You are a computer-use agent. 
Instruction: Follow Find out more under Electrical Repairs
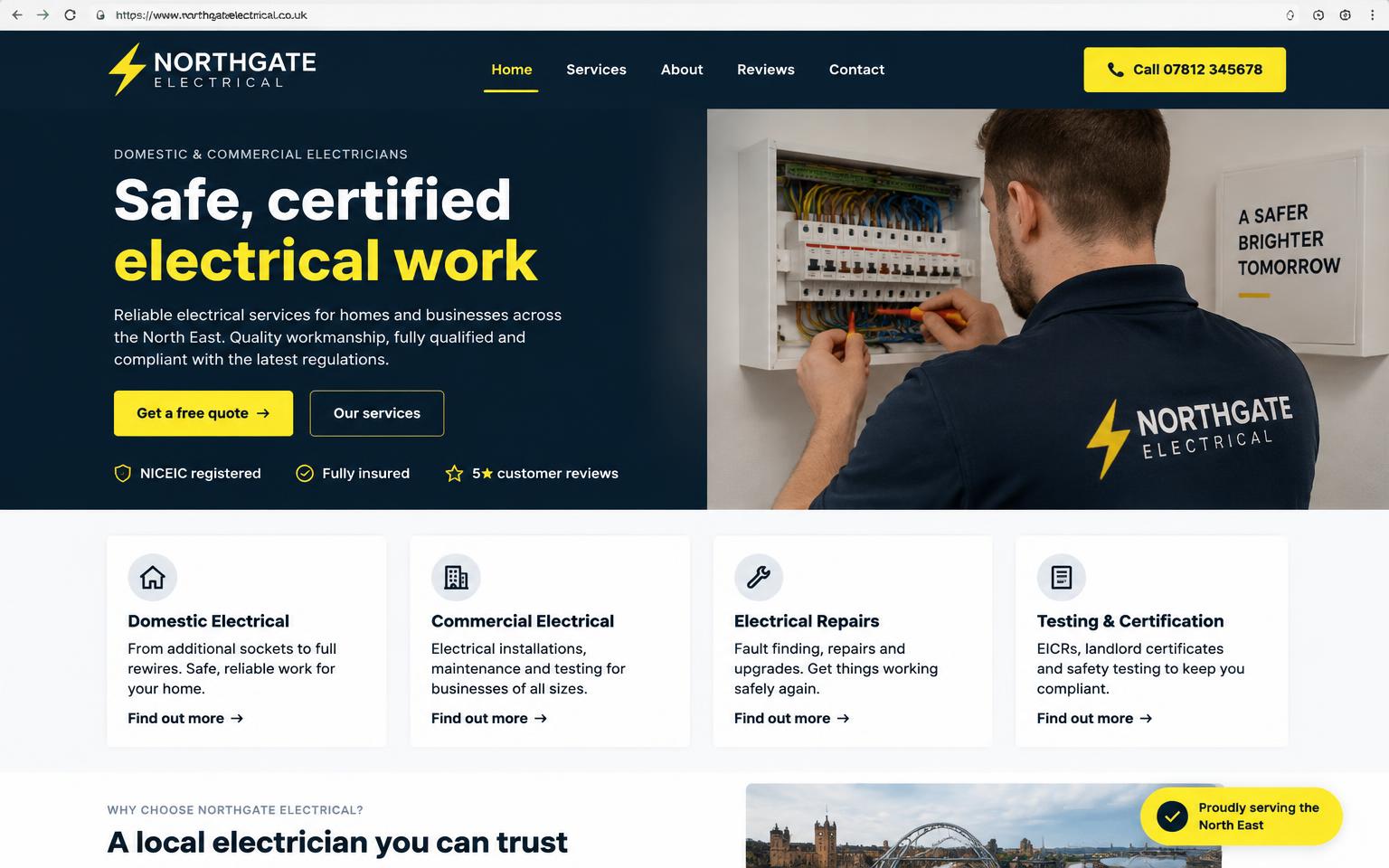[792, 718]
